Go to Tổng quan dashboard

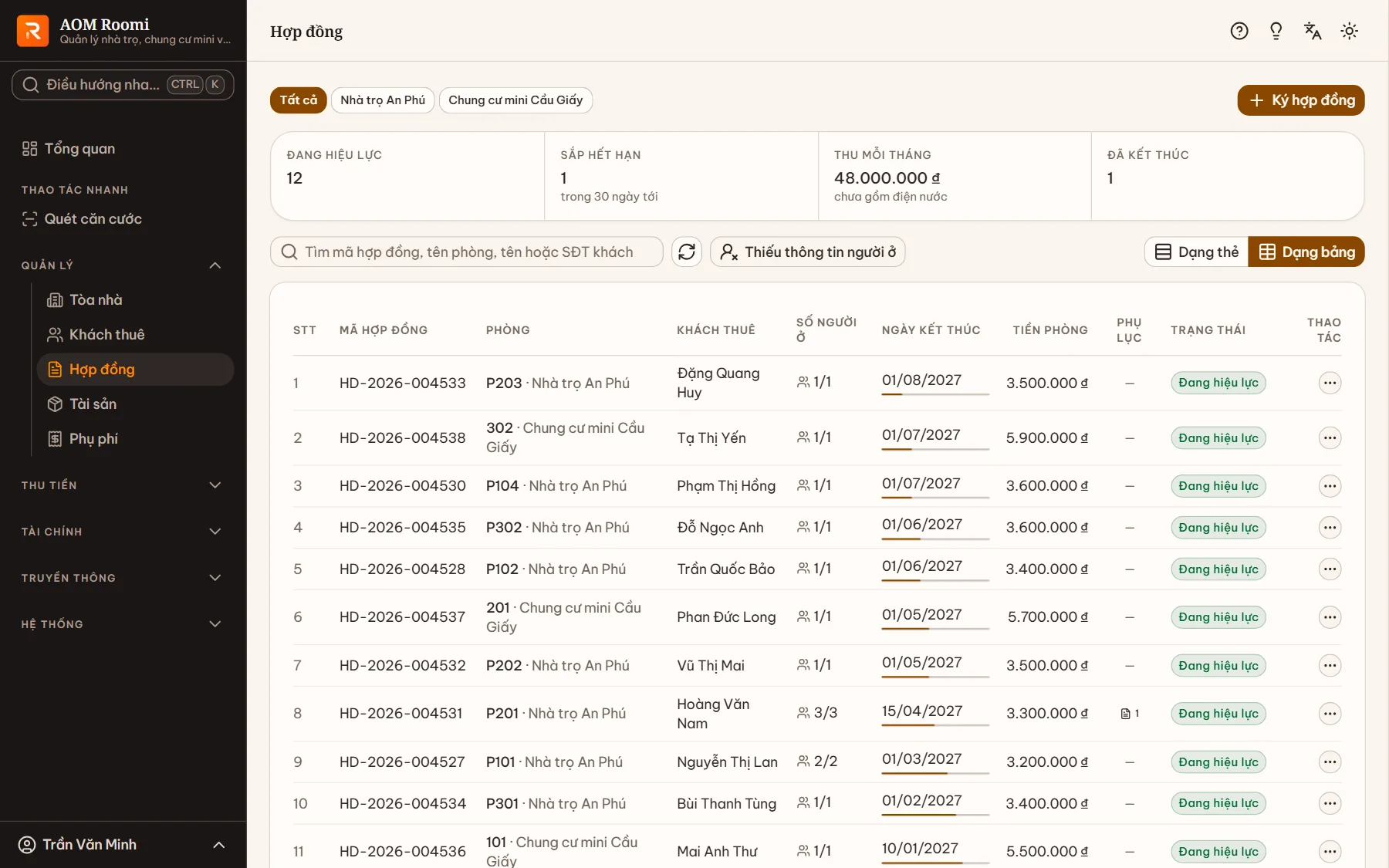pos(123,149)
